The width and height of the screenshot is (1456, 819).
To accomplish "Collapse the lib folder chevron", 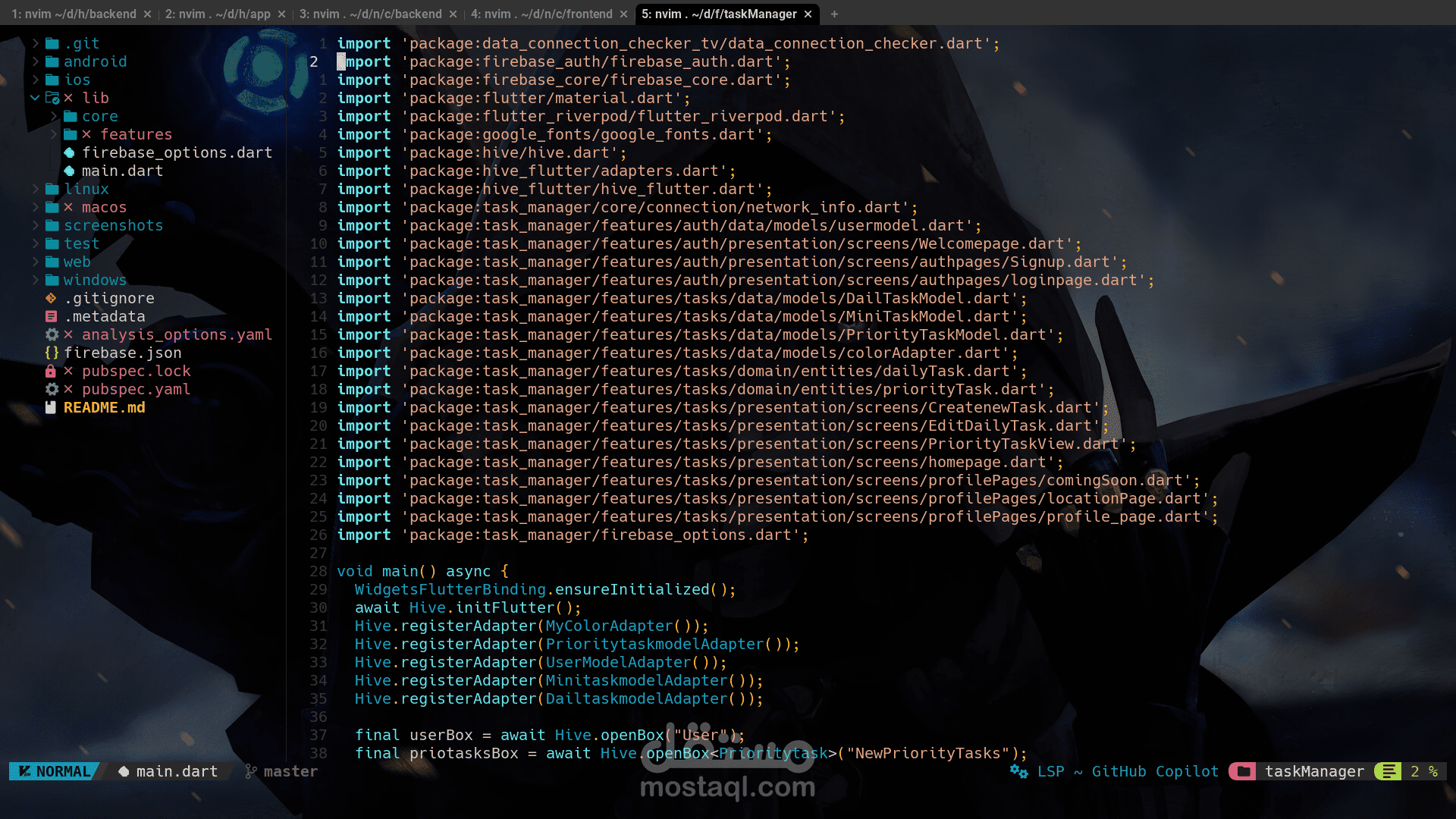I will click(35, 98).
